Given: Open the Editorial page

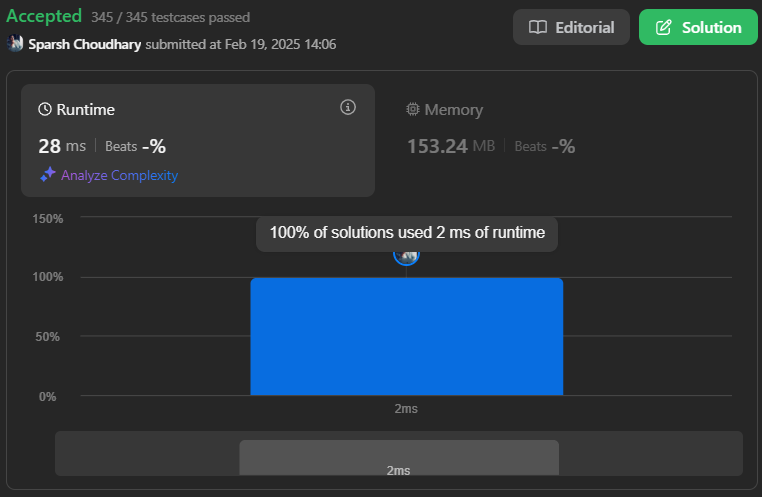Looking at the screenshot, I should click(571, 28).
